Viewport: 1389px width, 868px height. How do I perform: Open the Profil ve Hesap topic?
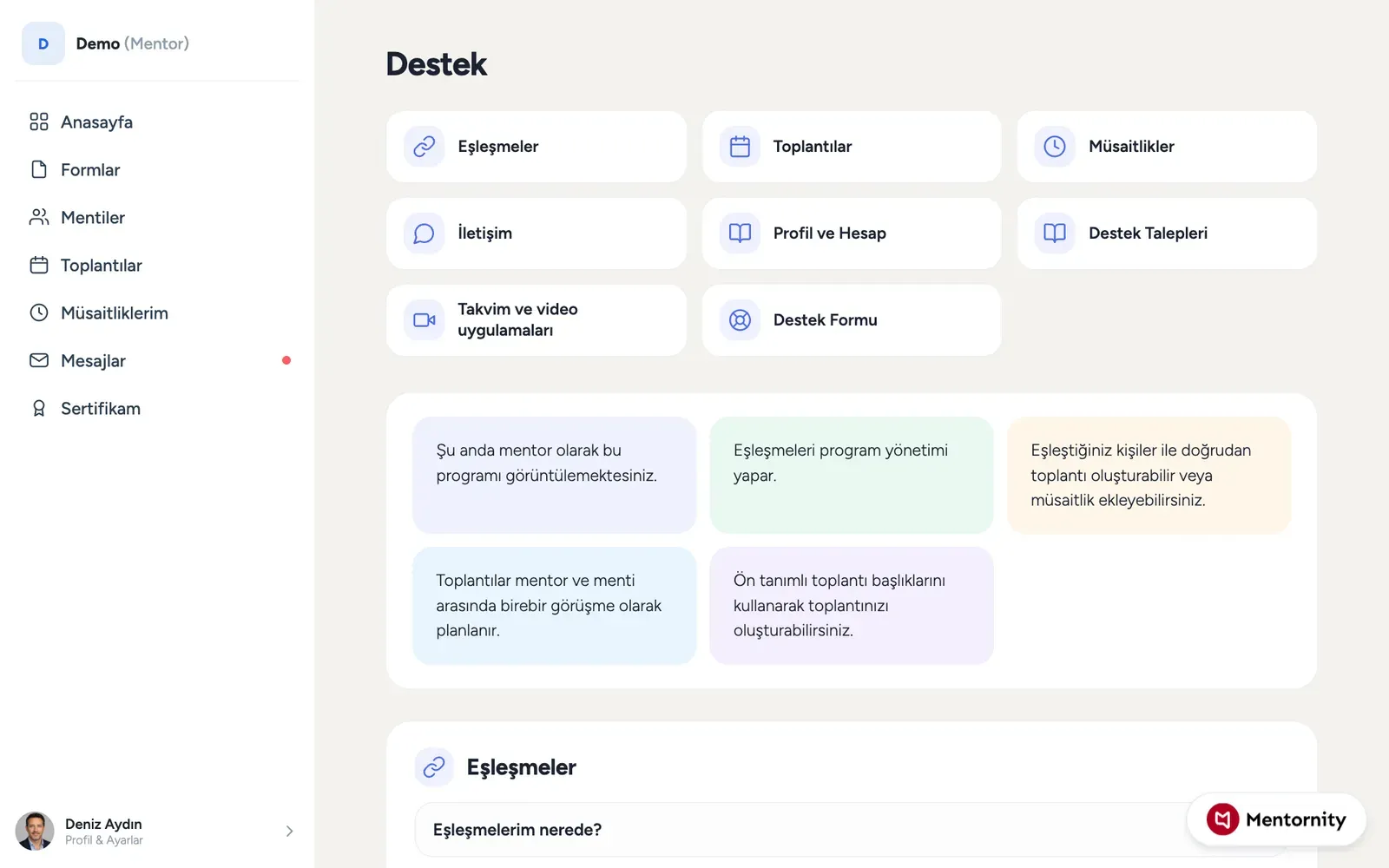coord(852,233)
